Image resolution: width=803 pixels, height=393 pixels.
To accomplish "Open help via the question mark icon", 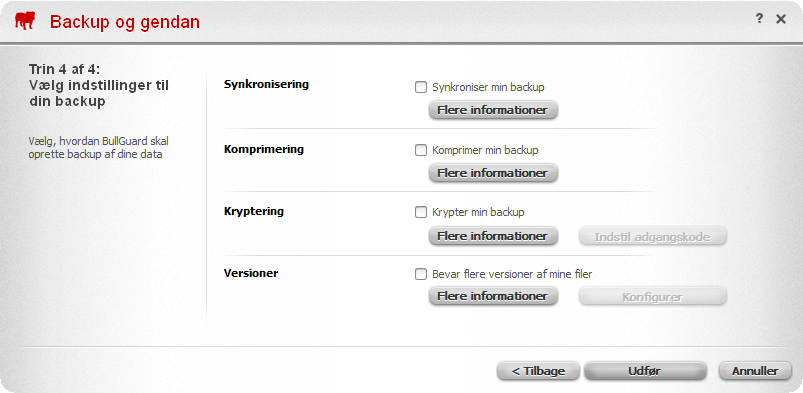I will coord(759,18).
